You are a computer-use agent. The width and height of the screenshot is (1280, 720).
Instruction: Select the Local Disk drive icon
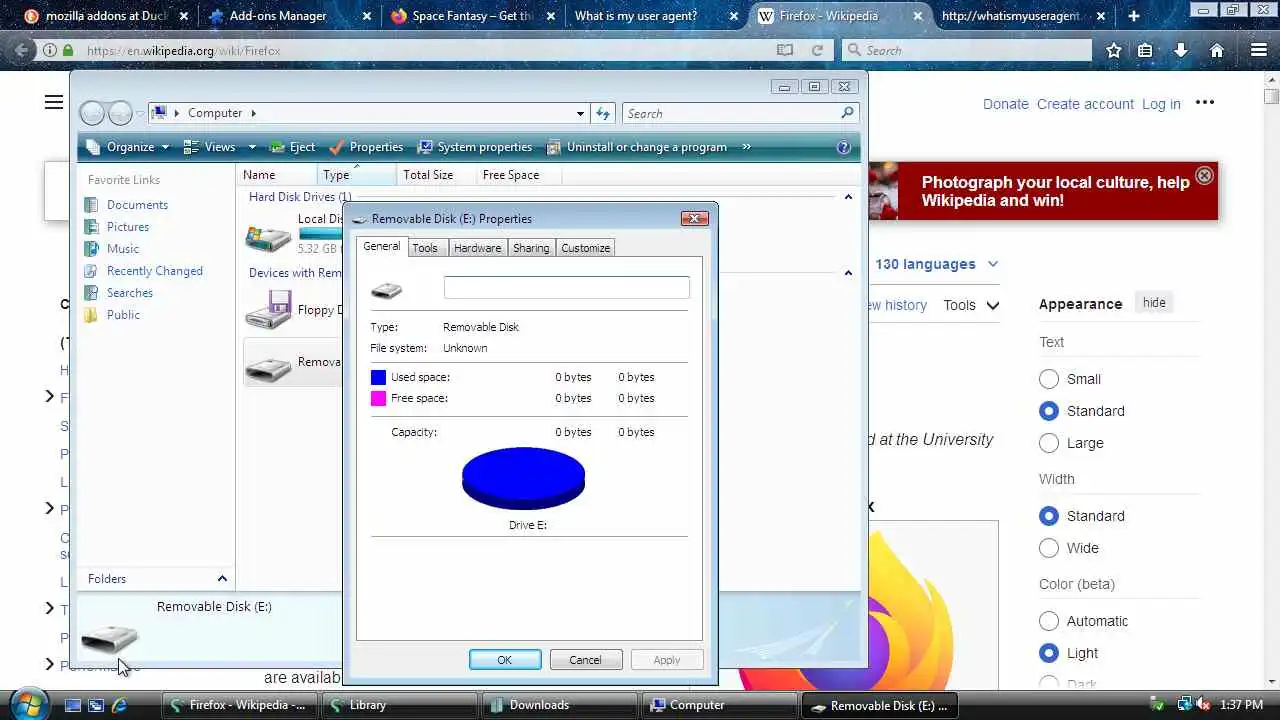click(x=268, y=237)
